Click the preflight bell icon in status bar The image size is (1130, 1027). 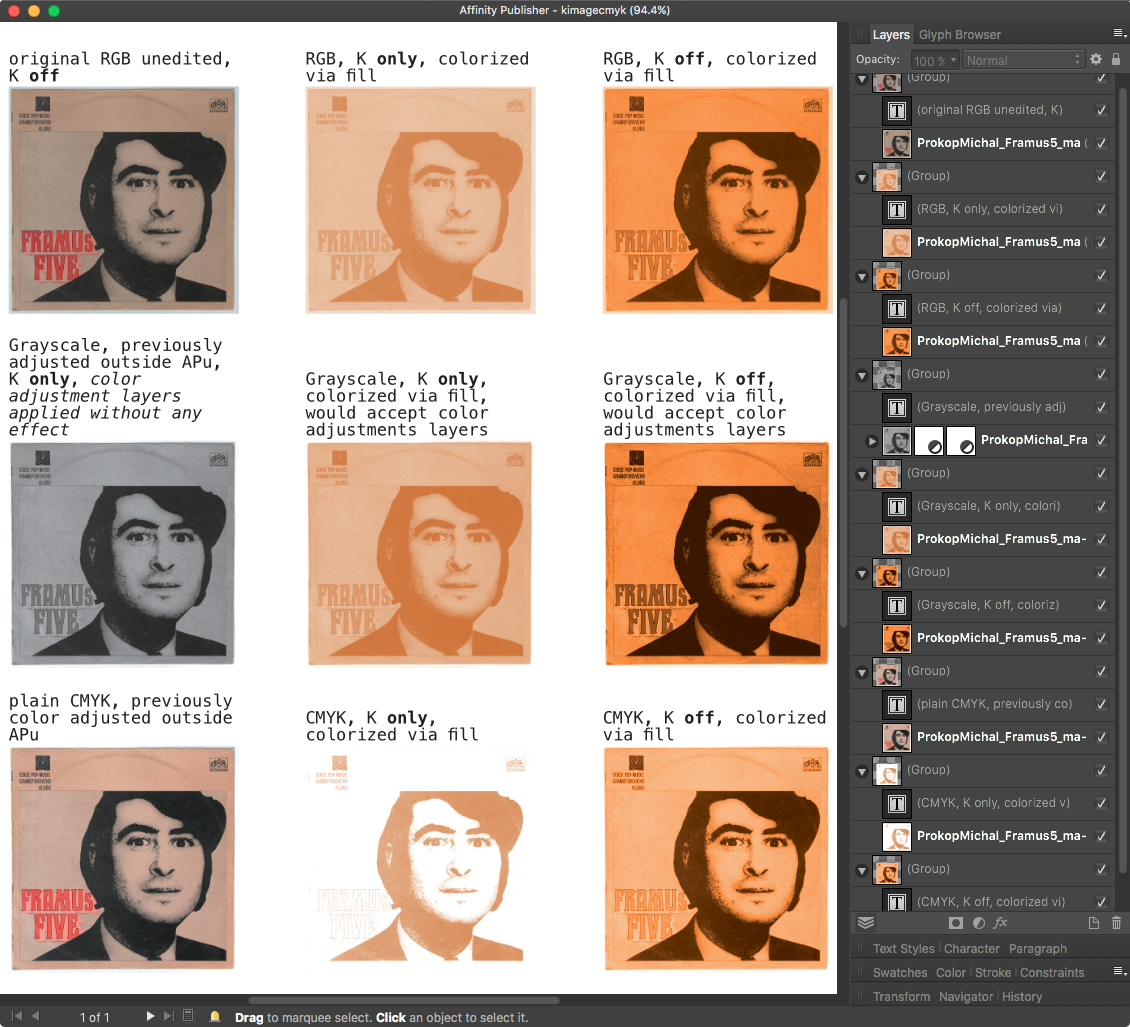click(x=215, y=1016)
